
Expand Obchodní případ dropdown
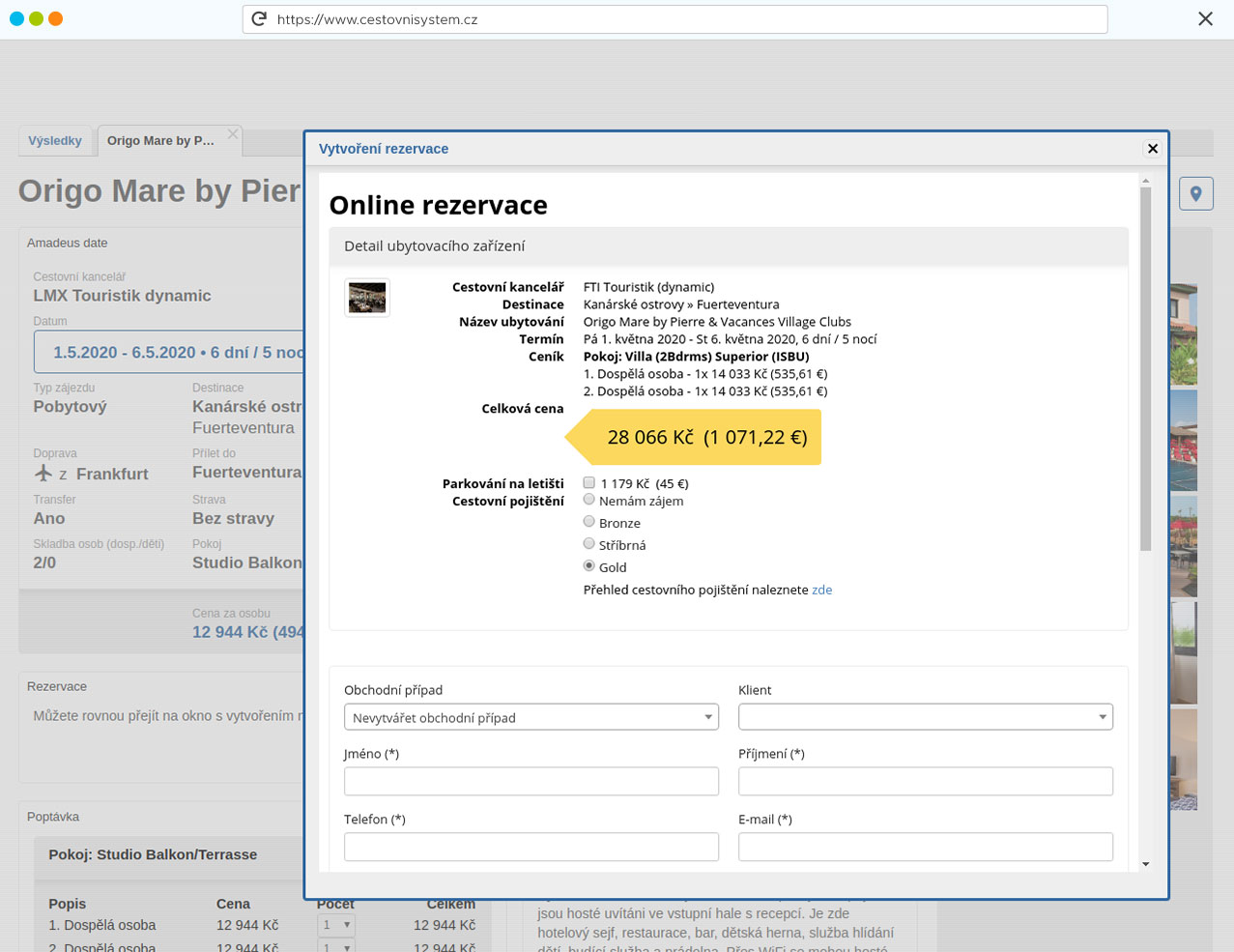[531, 717]
